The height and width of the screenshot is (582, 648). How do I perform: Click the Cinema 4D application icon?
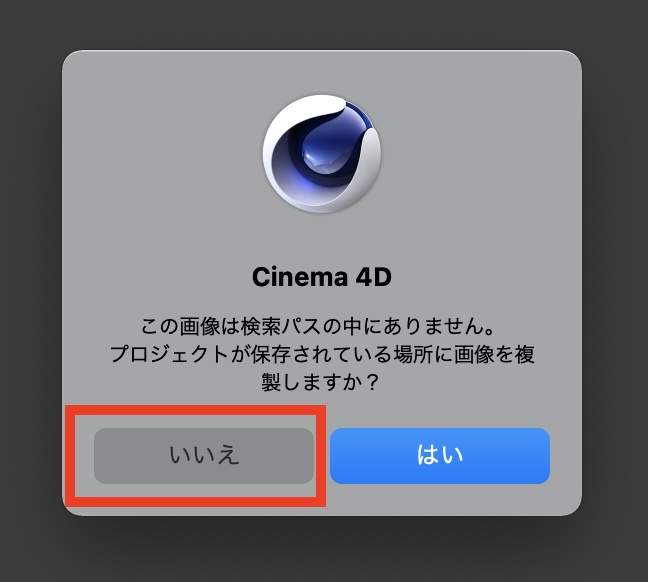(322, 154)
